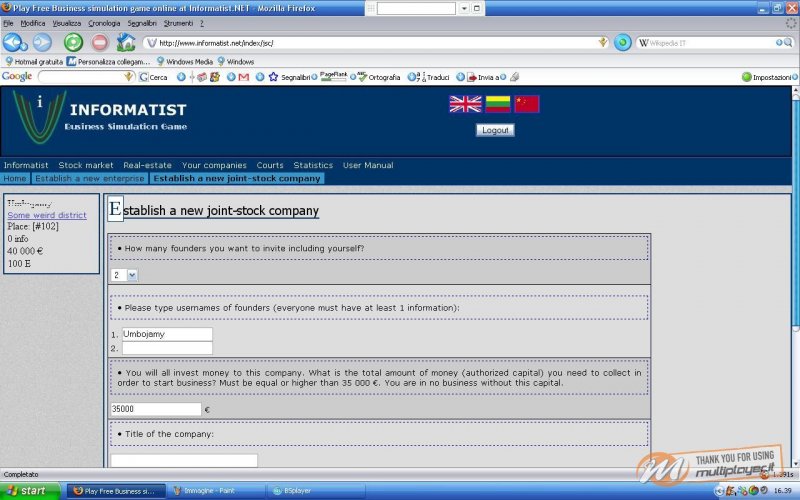
Task: Run the Ortografia spell check tool
Action: pos(380,77)
